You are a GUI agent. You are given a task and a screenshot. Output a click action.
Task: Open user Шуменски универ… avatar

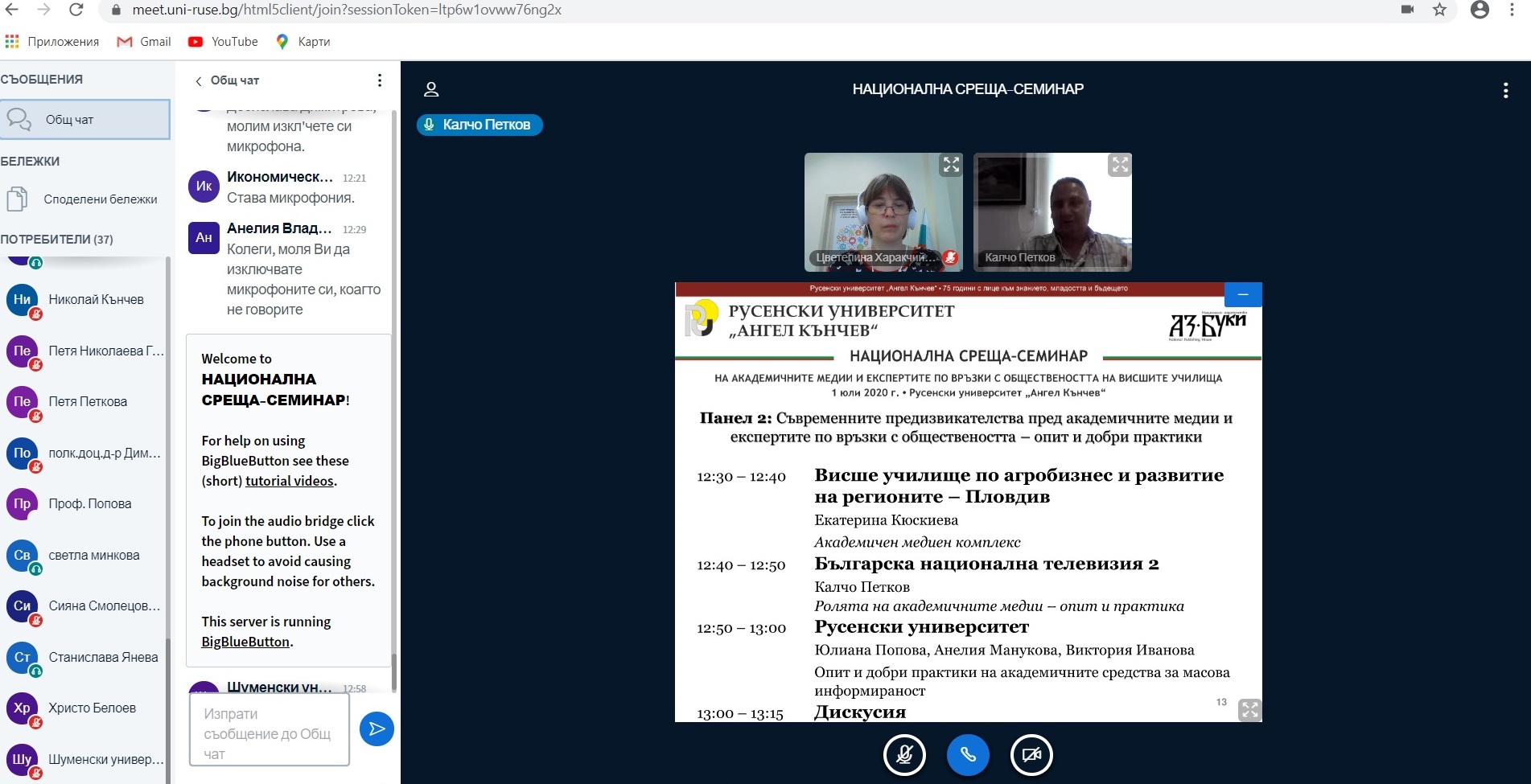pyautogui.click(x=23, y=760)
